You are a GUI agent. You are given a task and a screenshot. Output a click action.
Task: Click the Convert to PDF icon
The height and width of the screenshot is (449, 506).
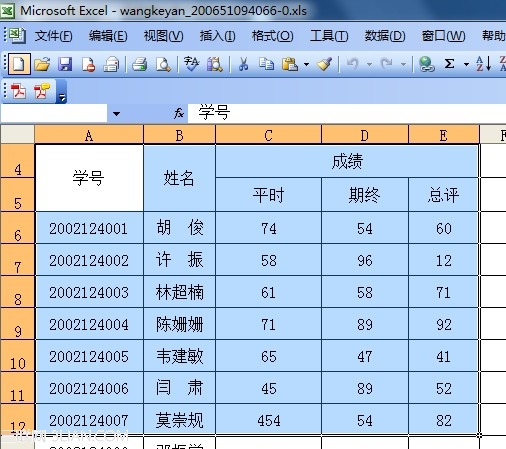[19, 91]
